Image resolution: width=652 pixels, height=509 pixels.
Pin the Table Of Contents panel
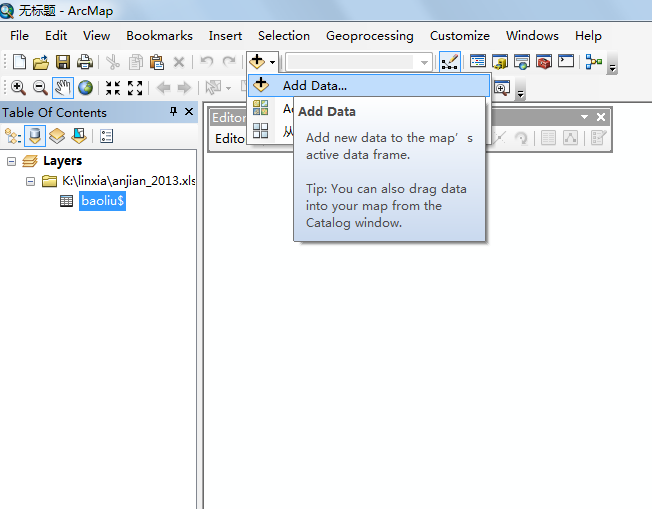click(173, 111)
